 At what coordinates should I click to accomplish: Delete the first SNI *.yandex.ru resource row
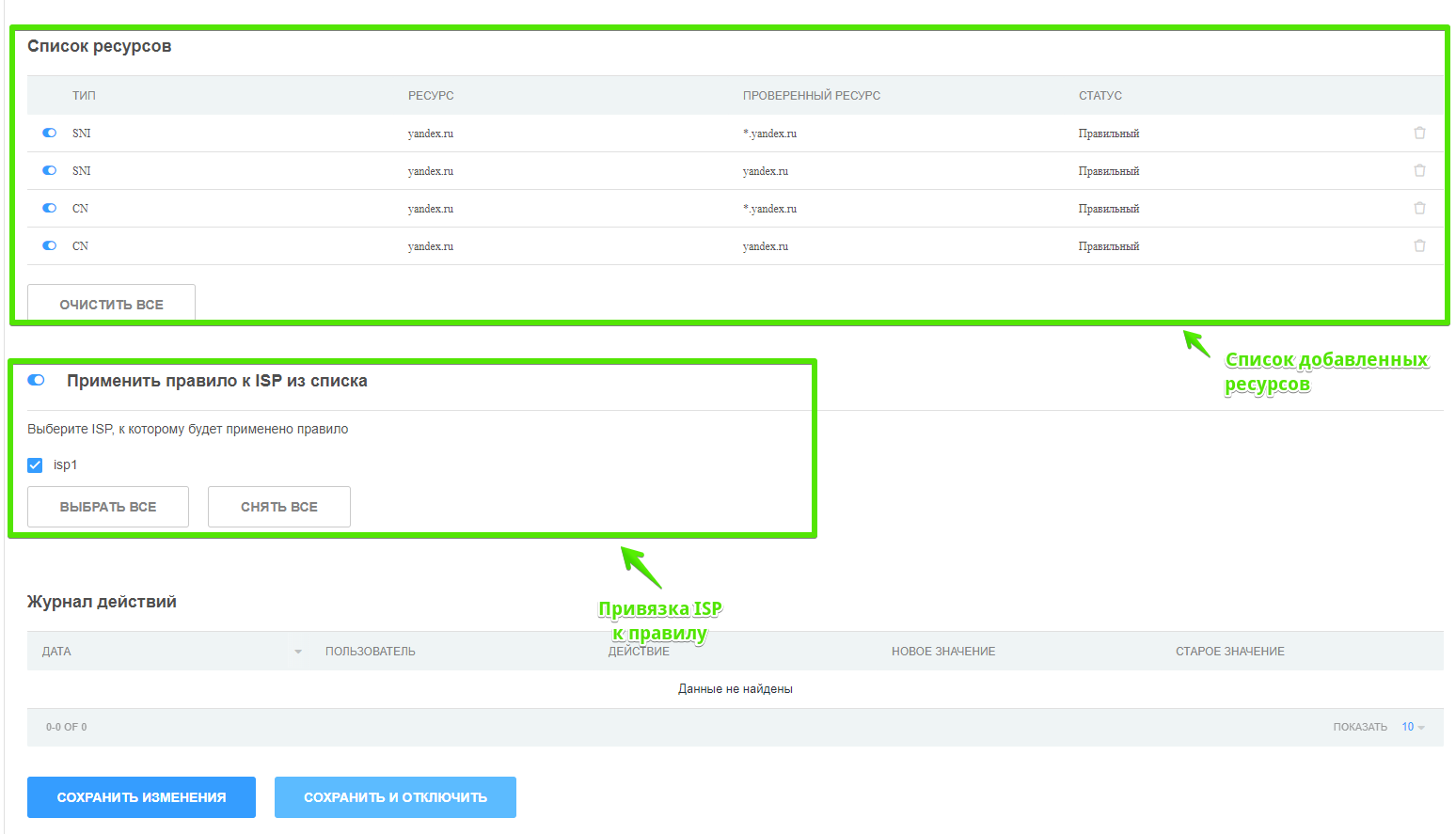point(1419,134)
